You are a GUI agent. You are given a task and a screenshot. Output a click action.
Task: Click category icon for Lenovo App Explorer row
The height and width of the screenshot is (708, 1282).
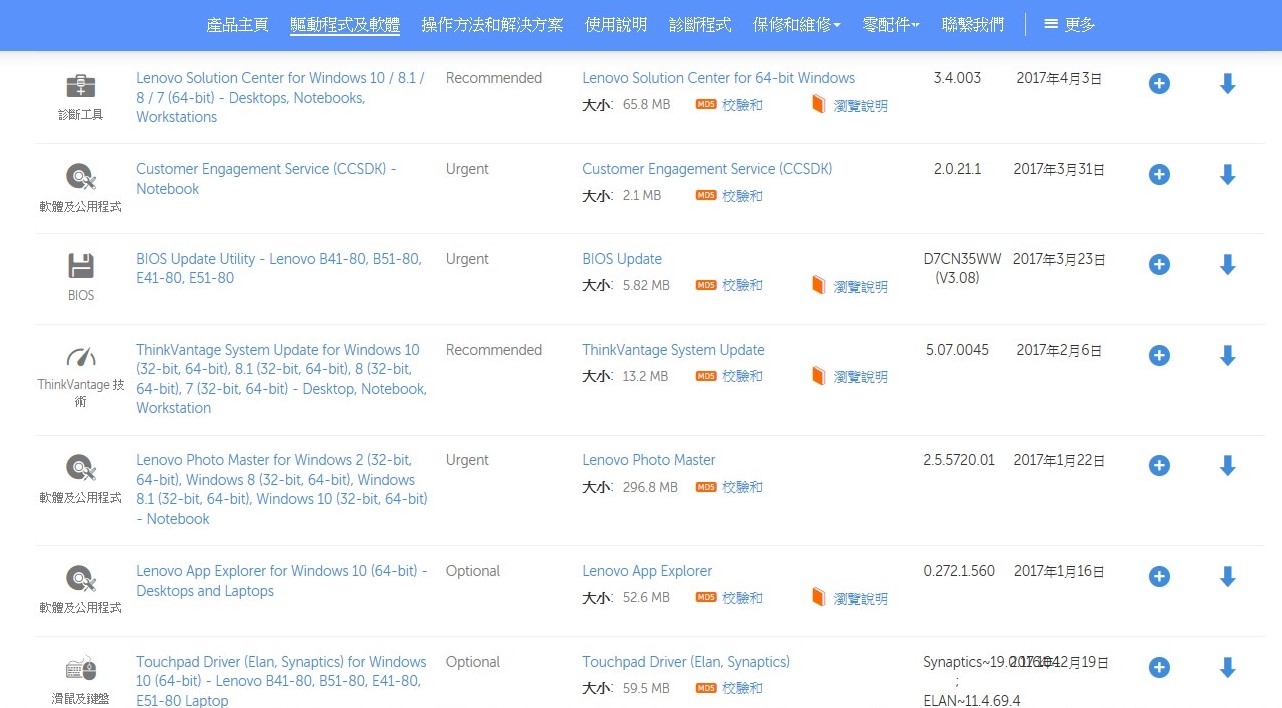point(81,578)
